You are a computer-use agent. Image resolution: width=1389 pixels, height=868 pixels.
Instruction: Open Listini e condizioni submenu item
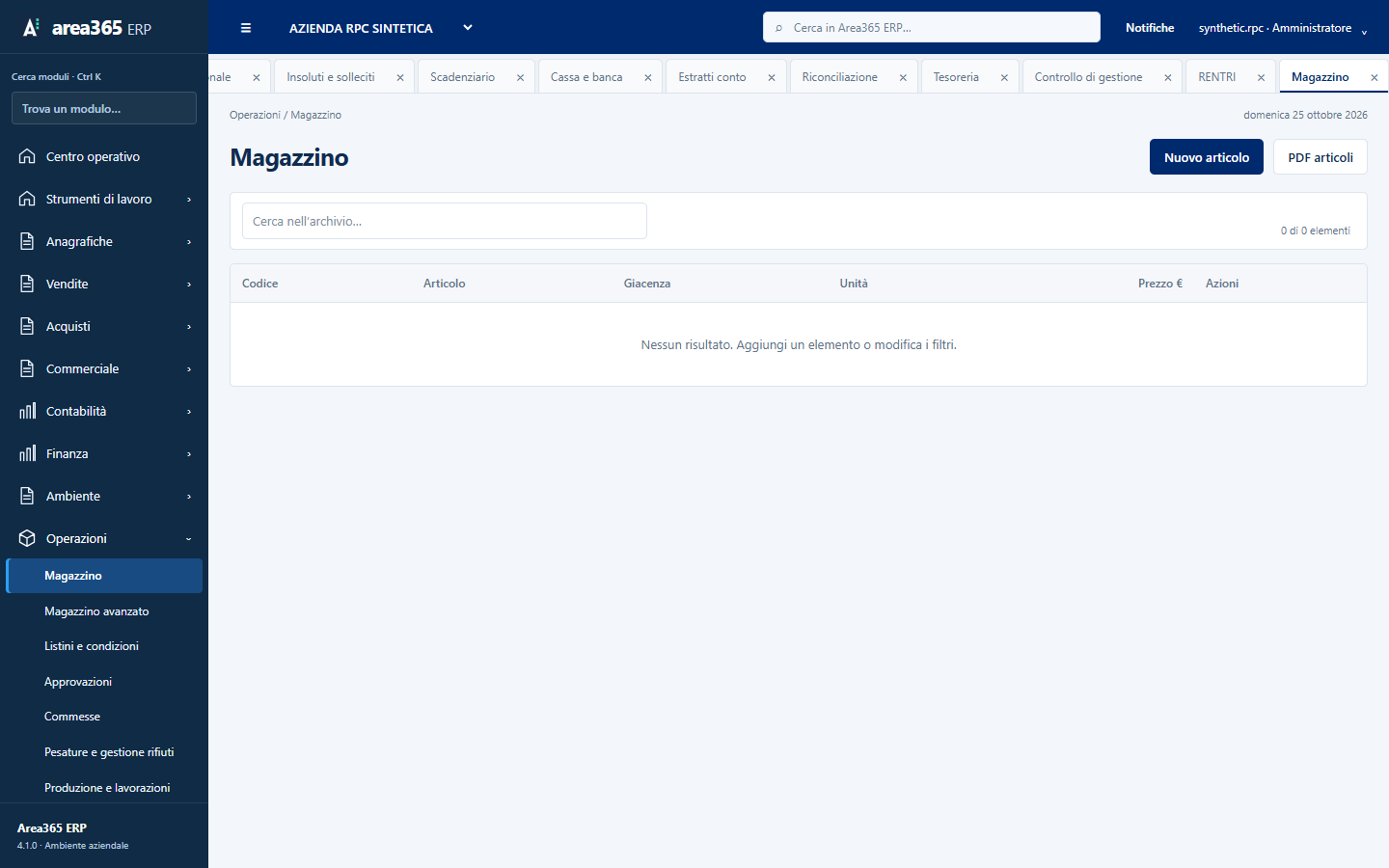click(104, 646)
